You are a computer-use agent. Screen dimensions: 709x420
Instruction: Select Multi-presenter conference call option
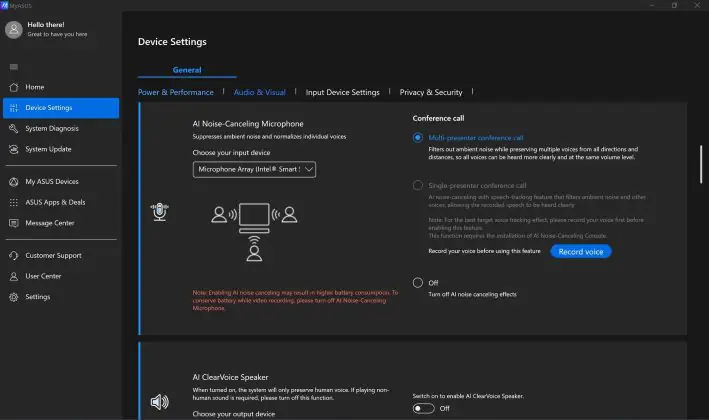(x=418, y=137)
